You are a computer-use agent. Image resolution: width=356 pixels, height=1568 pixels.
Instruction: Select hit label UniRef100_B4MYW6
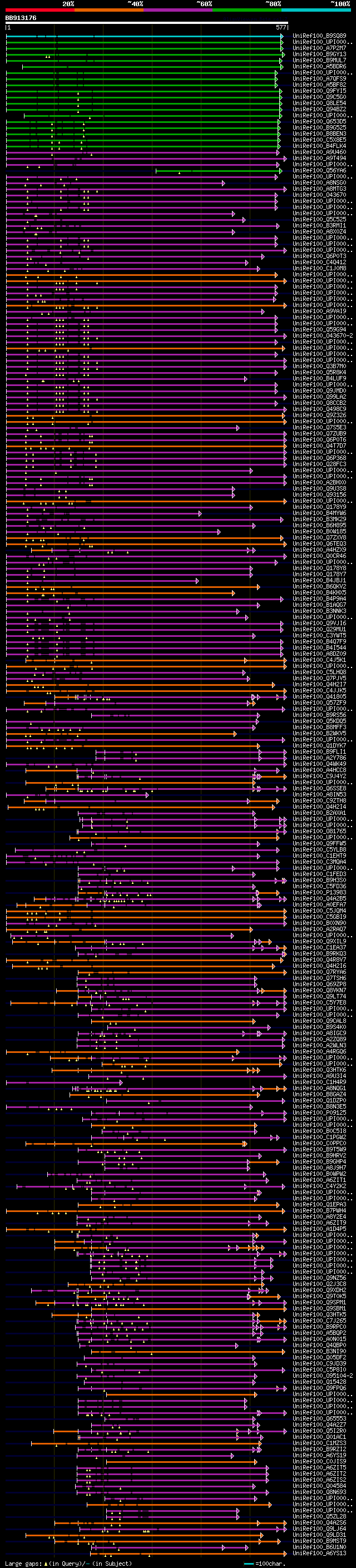(x=319, y=514)
